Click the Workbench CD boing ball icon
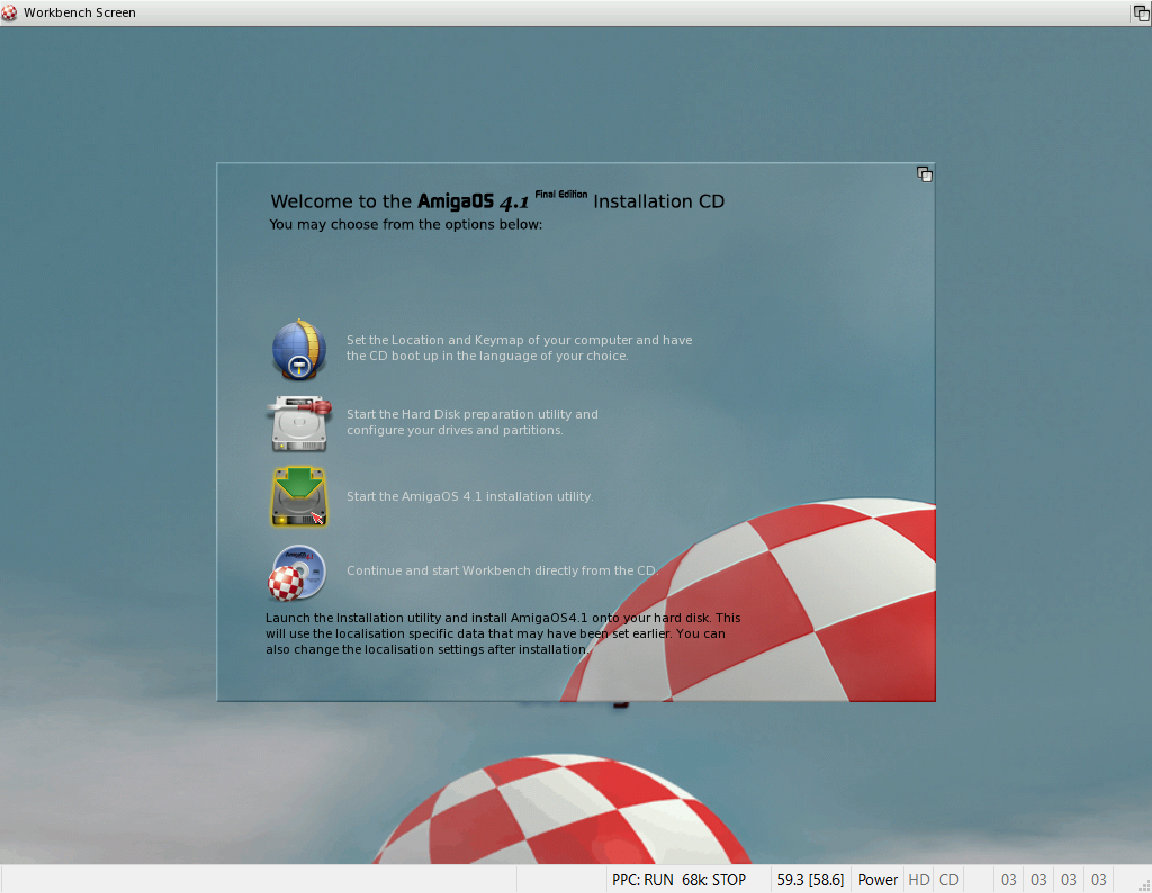Image resolution: width=1152 pixels, height=893 pixels. point(297,573)
